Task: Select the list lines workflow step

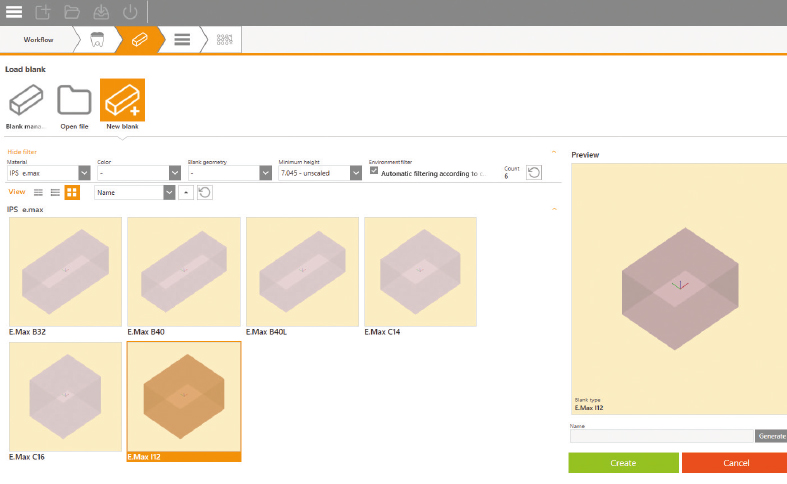Action: tap(182, 40)
